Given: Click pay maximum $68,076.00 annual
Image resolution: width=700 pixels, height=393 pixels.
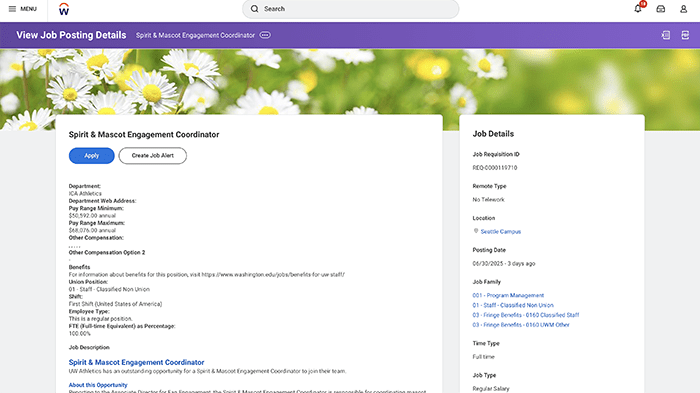Looking at the screenshot, I should pos(92,230).
